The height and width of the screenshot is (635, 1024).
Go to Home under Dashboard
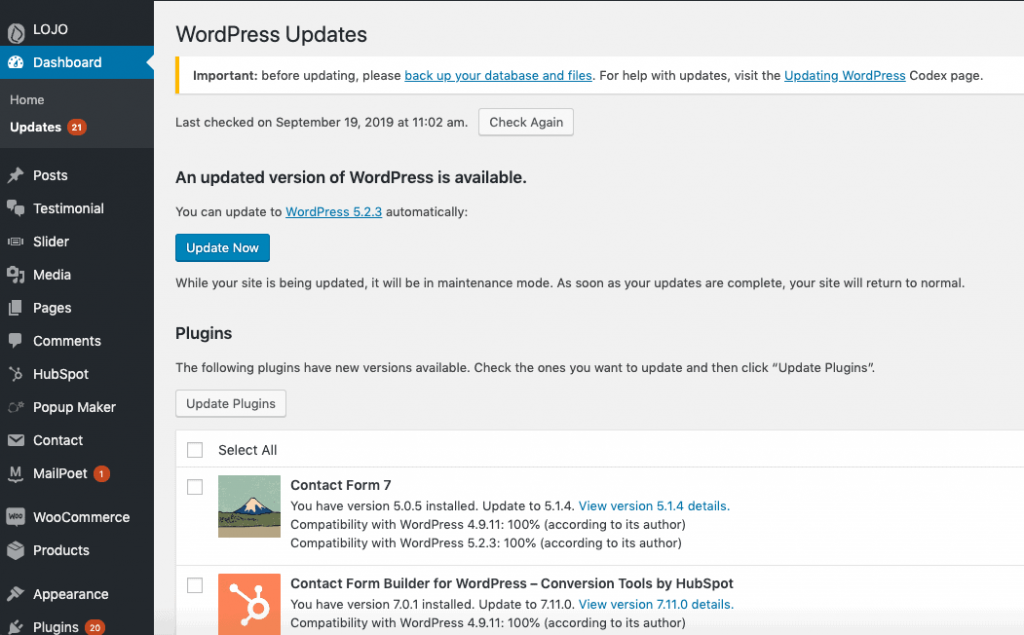[27, 100]
